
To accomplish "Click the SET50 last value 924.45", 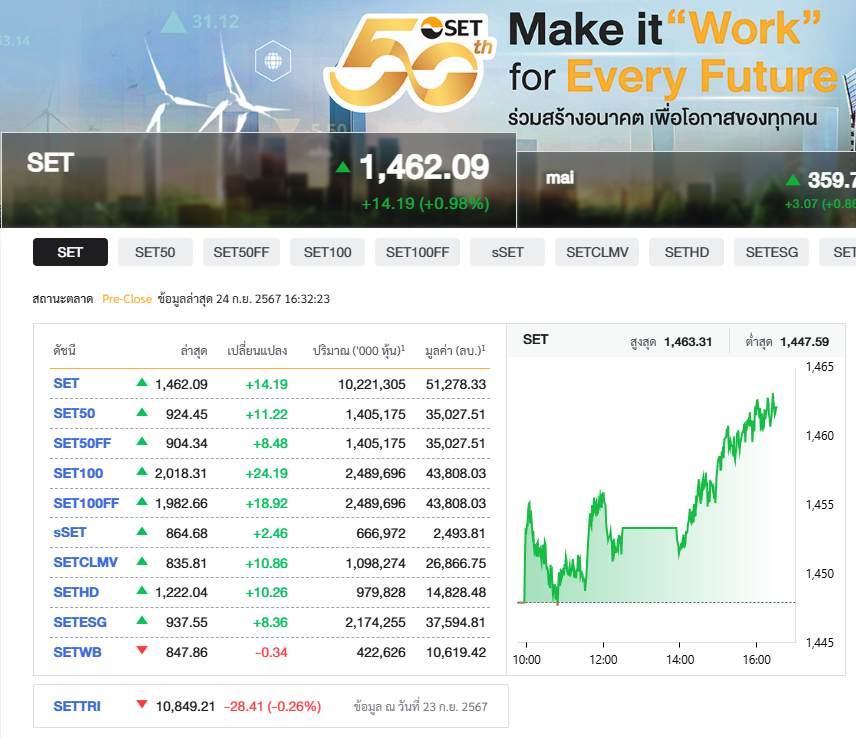I will tap(187, 414).
